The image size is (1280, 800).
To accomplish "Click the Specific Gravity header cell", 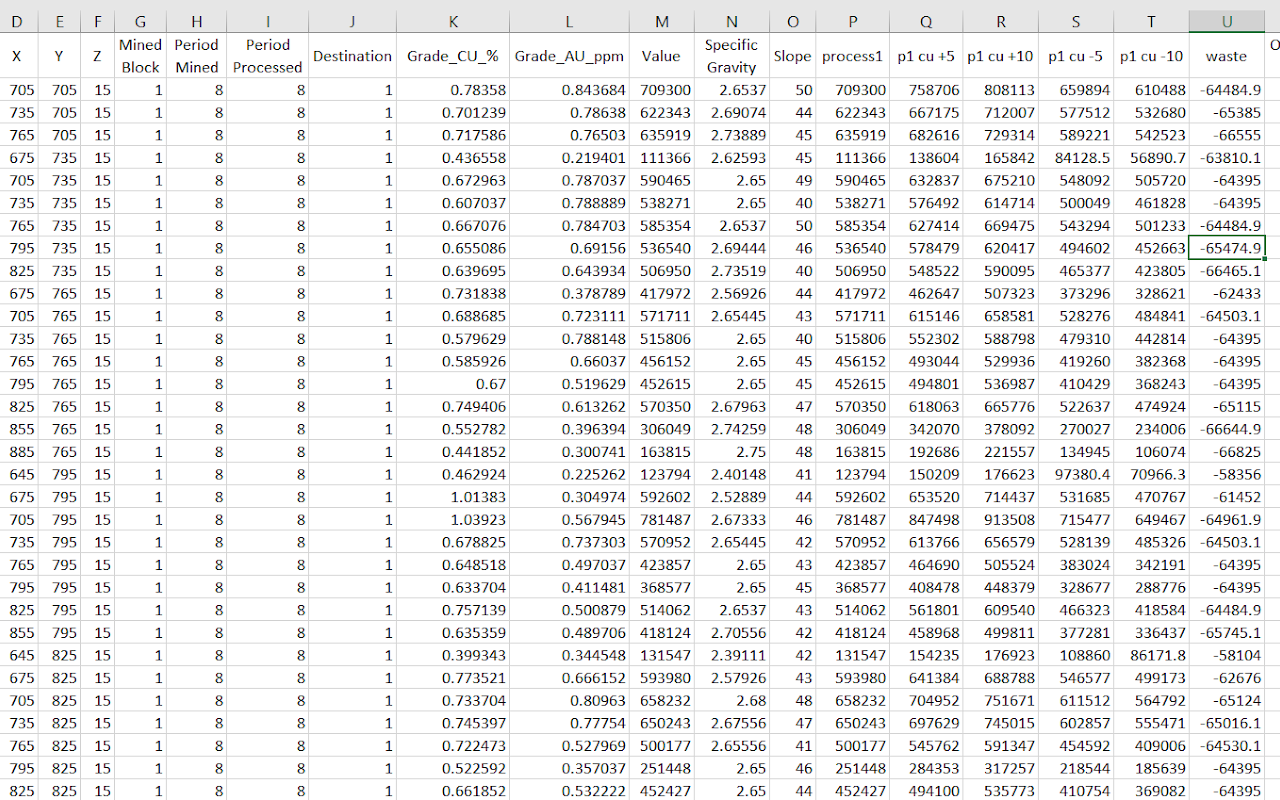I will tap(731, 56).
